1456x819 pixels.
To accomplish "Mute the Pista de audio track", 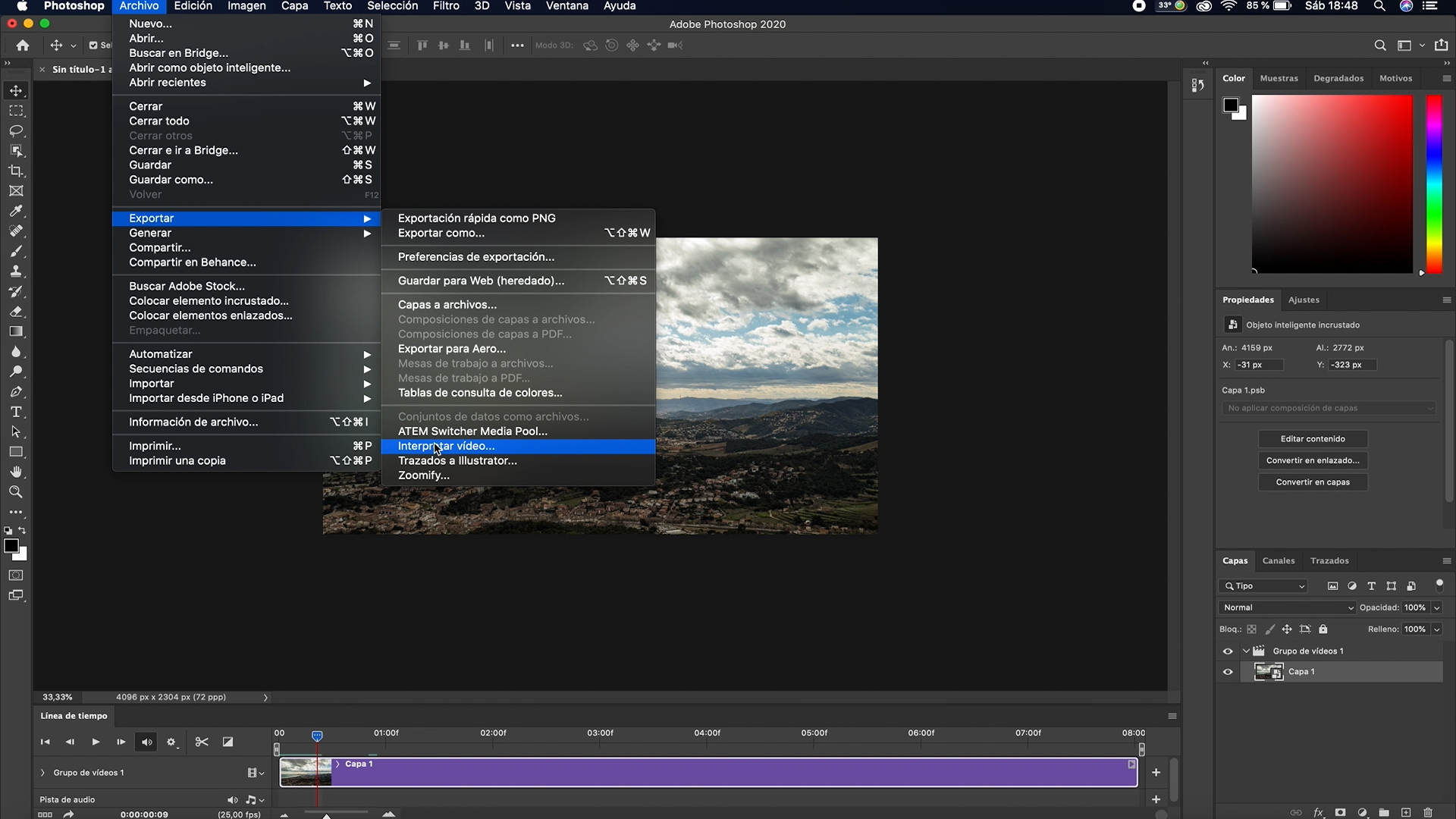I will (231, 799).
